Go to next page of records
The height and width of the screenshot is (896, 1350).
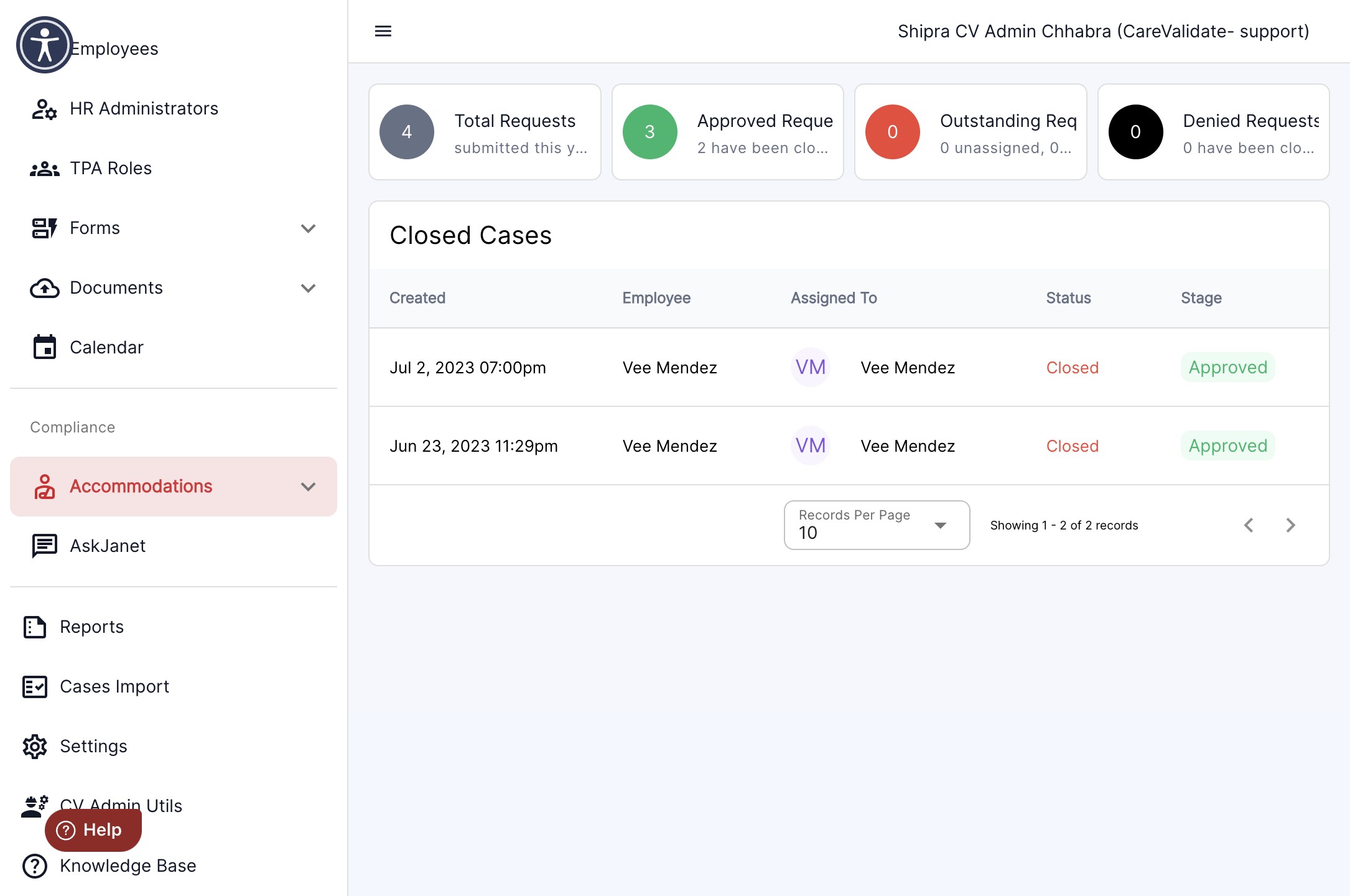(x=1290, y=525)
